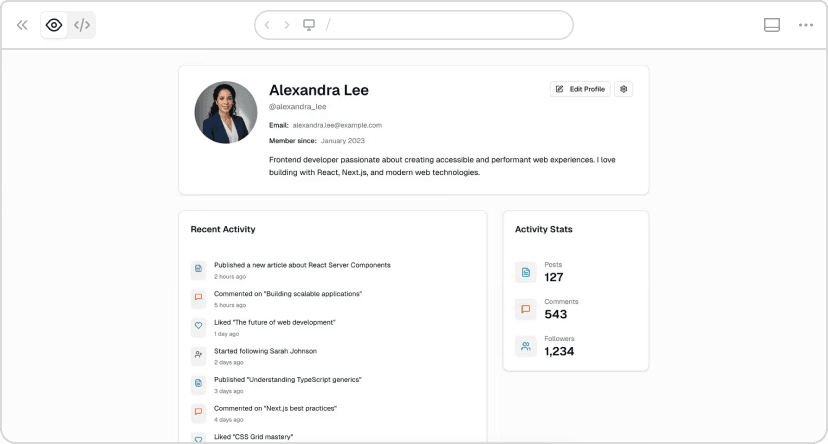Switch to code view icon
The height and width of the screenshot is (444, 828).
tap(82, 25)
